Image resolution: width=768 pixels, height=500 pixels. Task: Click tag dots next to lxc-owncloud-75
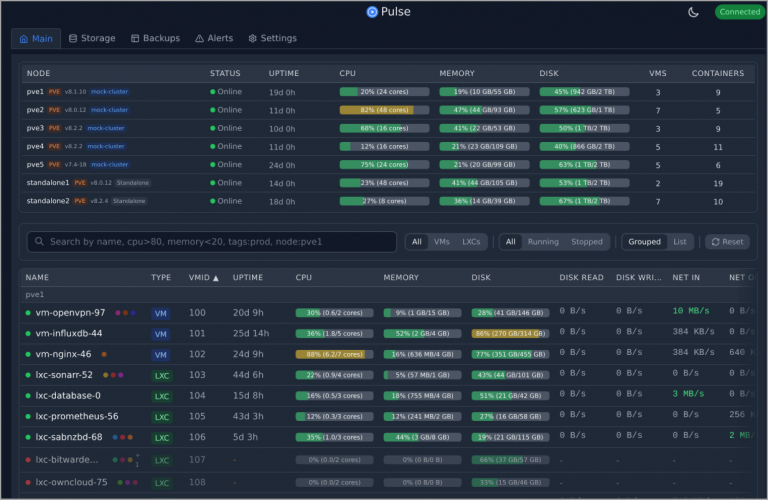(127, 482)
